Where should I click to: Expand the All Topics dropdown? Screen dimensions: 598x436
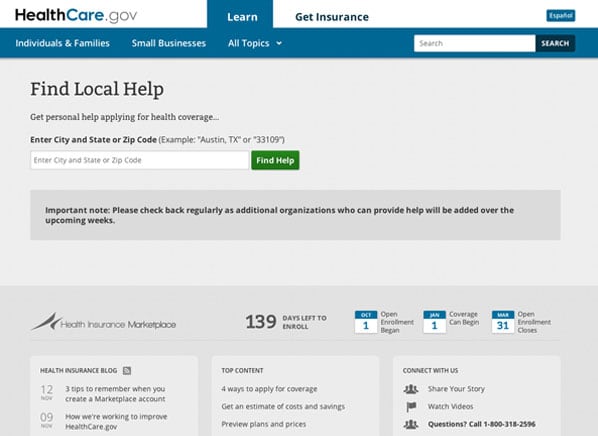click(x=255, y=43)
